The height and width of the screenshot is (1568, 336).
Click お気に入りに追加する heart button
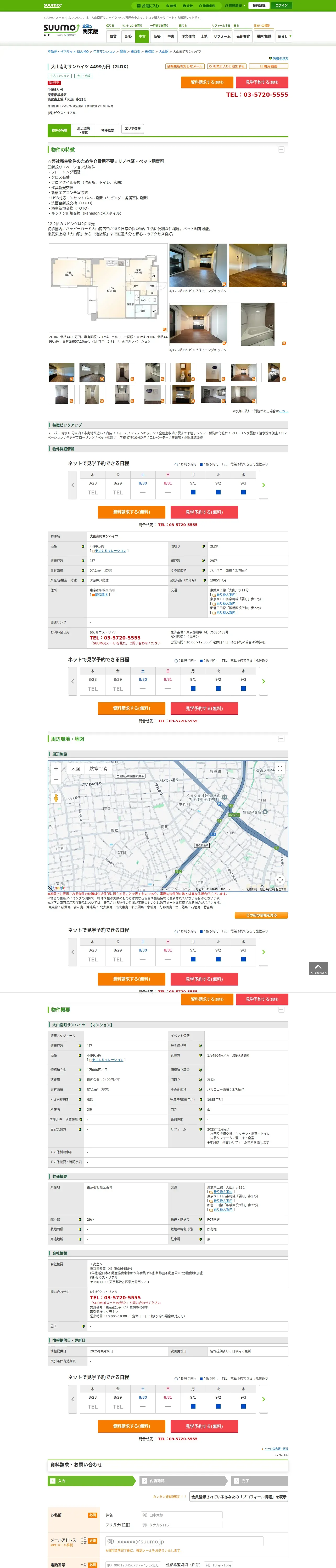226,66
